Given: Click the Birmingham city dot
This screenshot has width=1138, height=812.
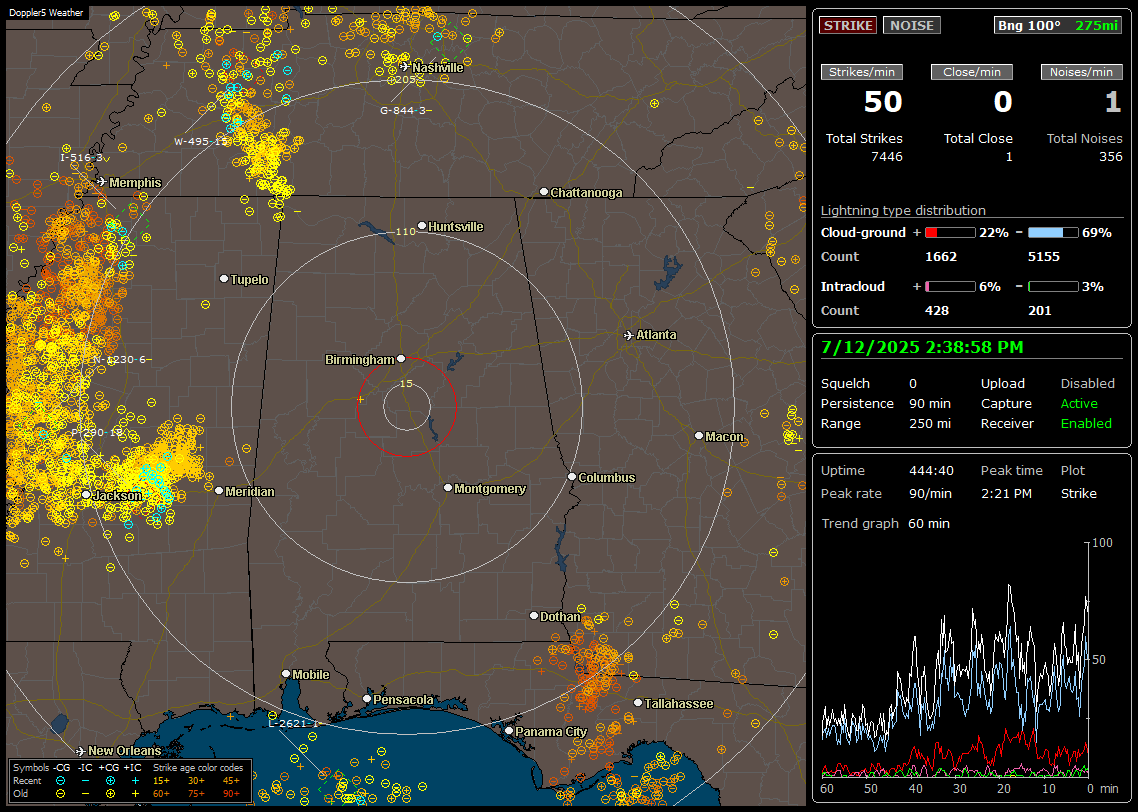Looking at the screenshot, I should (x=401, y=358).
